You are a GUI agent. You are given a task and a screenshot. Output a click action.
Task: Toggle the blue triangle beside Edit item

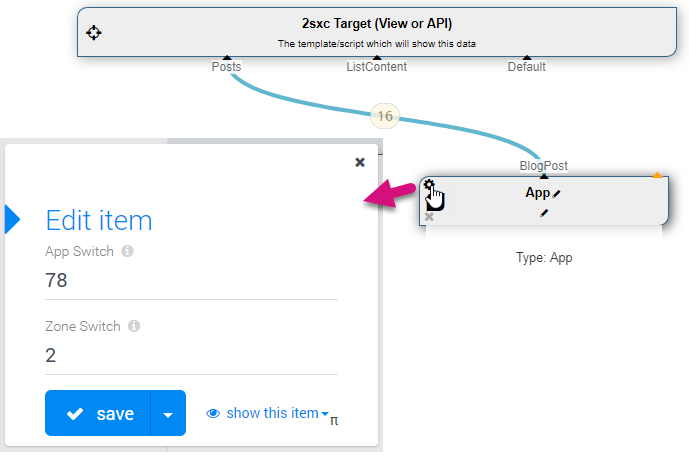(12, 219)
